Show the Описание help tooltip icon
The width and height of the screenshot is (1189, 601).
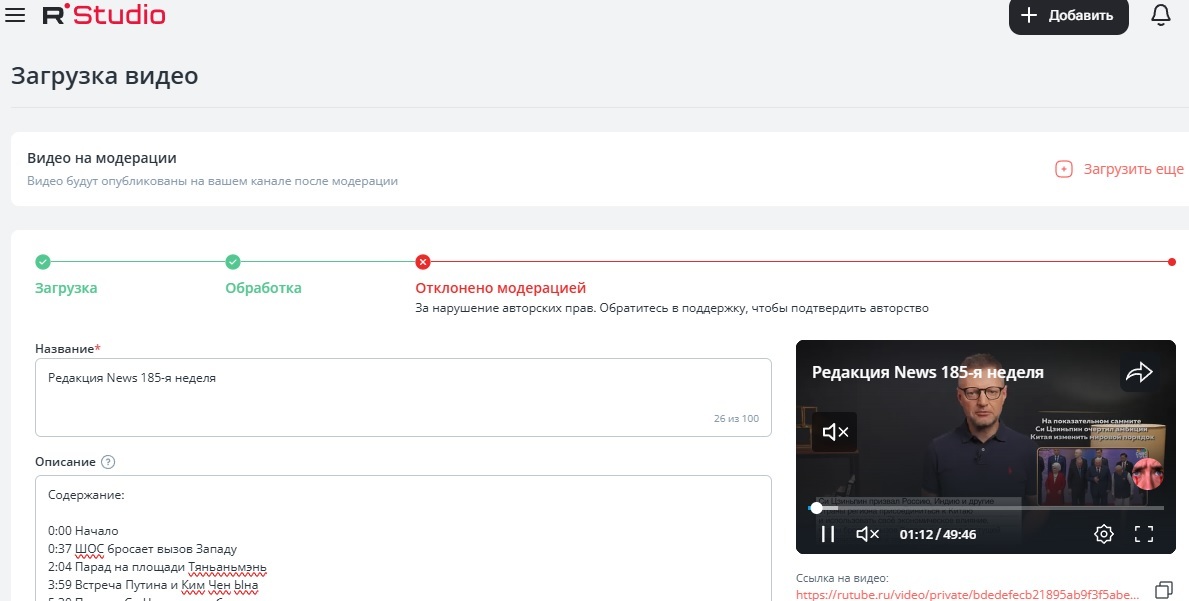click(108, 462)
